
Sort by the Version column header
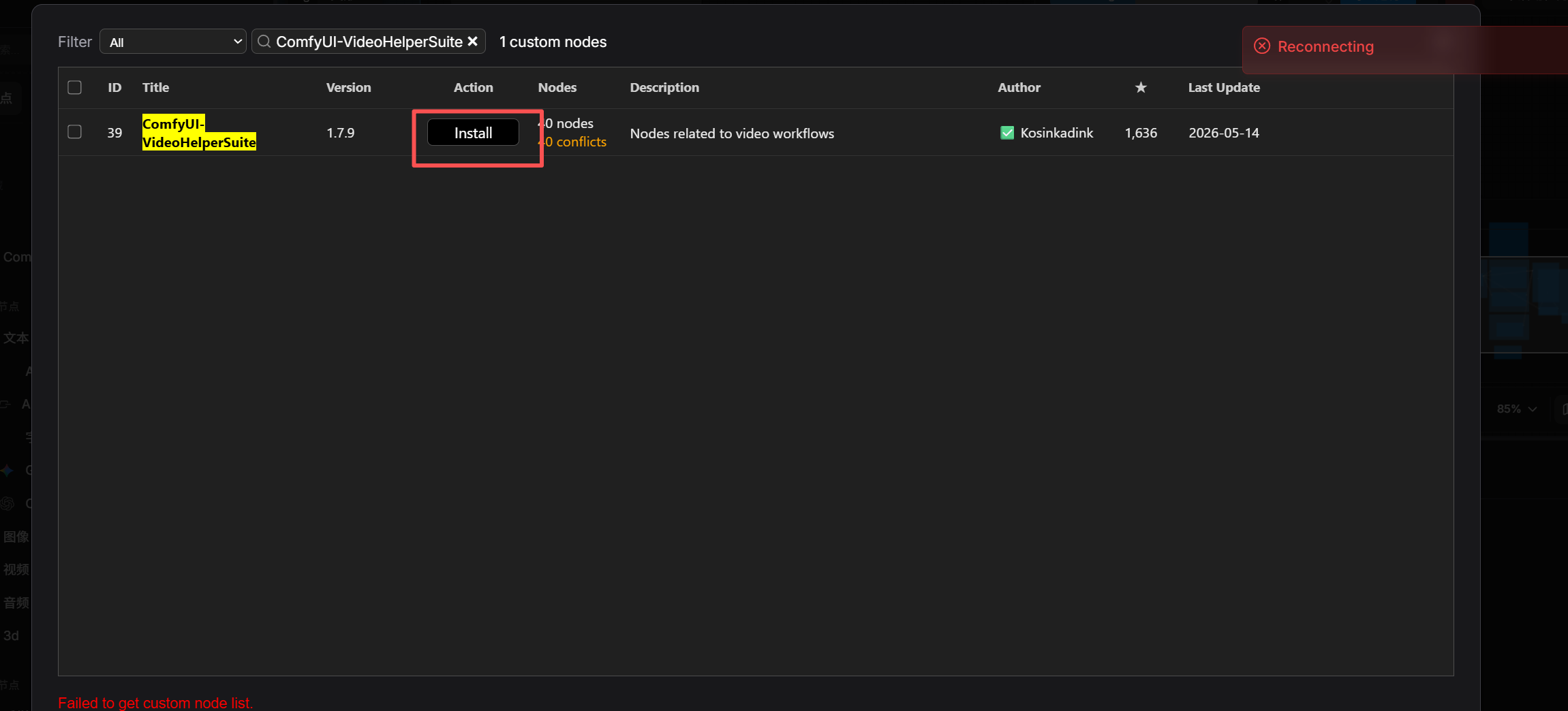click(348, 87)
